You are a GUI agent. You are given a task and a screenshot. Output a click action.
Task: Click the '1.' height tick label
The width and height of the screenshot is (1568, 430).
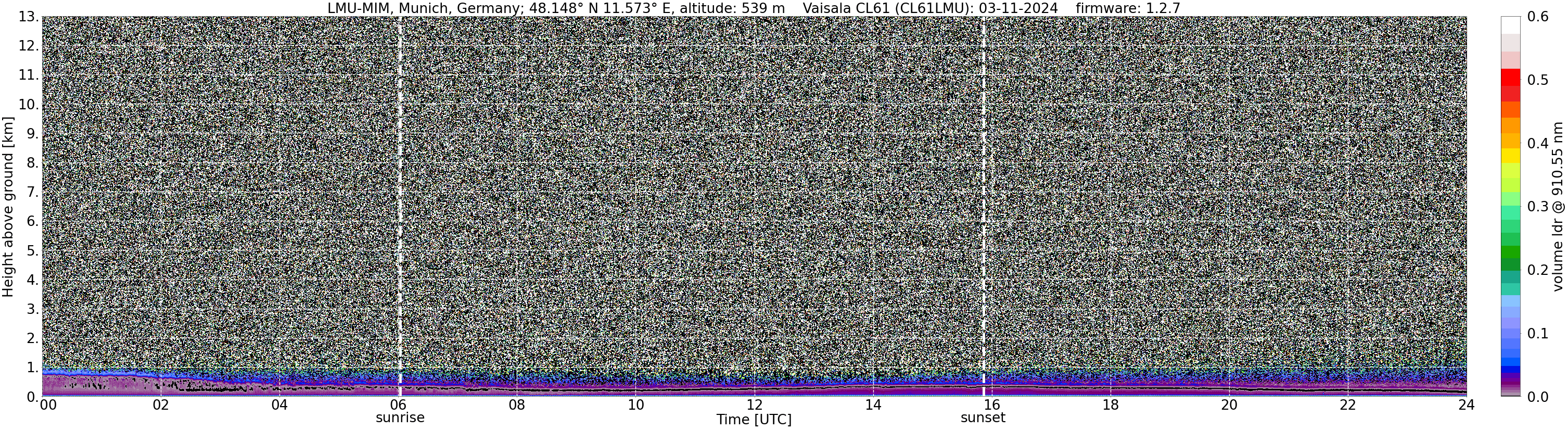click(x=33, y=367)
